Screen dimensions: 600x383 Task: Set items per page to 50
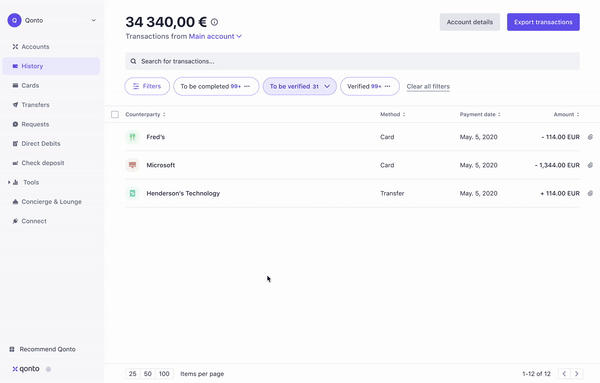point(148,374)
